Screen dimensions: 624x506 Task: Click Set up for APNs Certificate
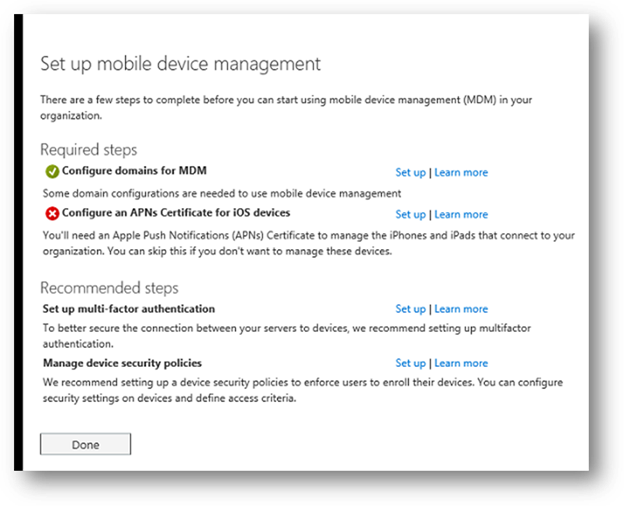tap(410, 214)
